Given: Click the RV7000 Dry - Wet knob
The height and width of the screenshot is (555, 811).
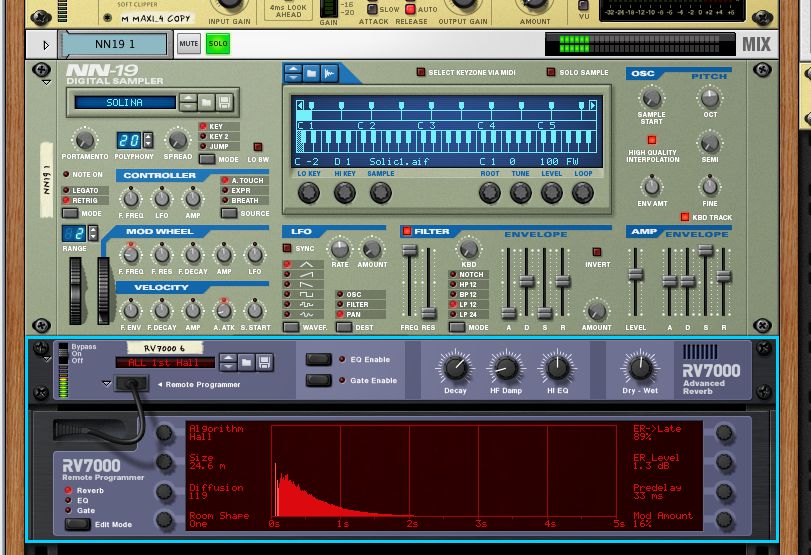Looking at the screenshot, I should (x=640, y=368).
